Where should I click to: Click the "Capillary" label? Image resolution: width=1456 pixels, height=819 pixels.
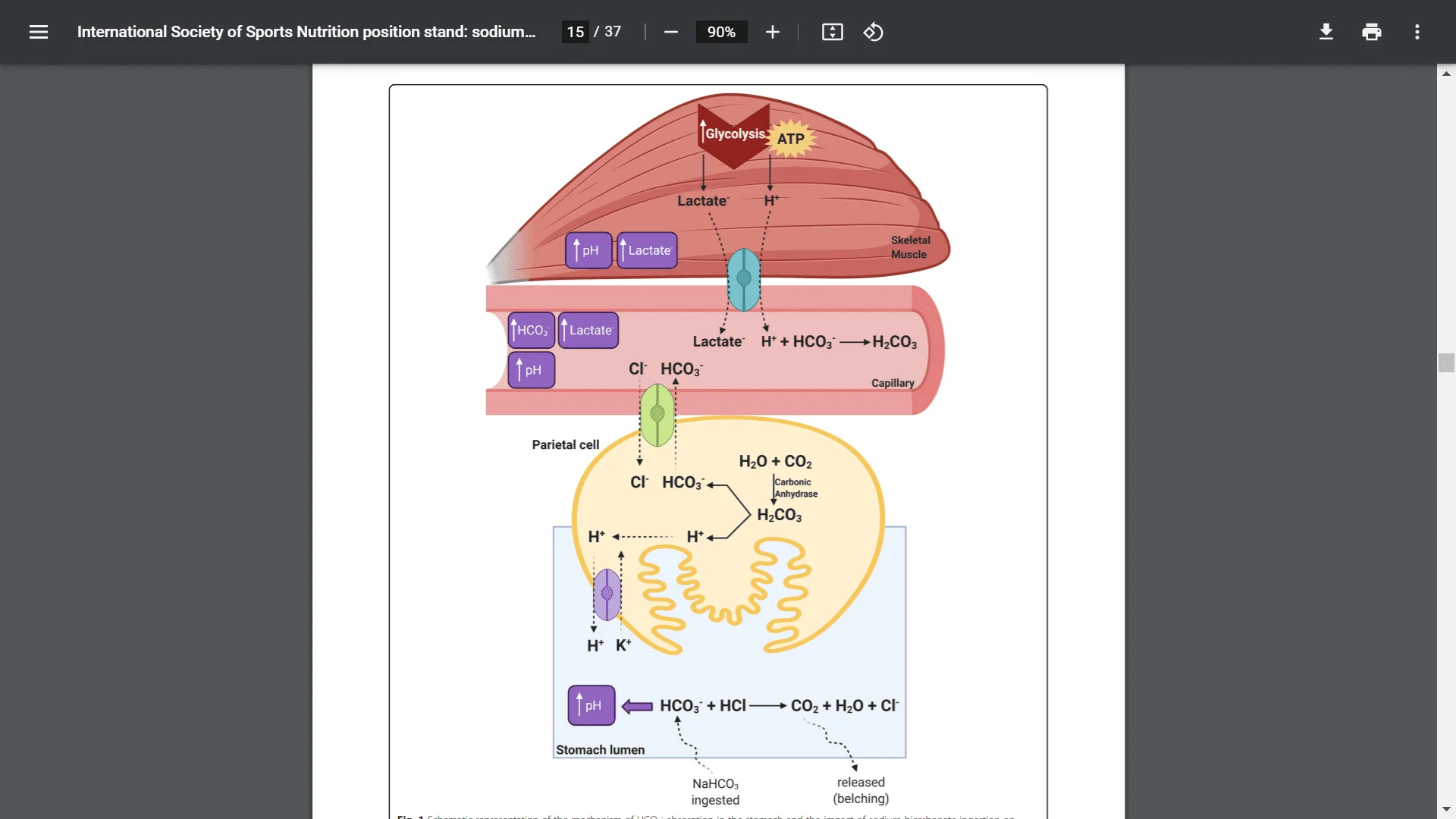pos(893,383)
